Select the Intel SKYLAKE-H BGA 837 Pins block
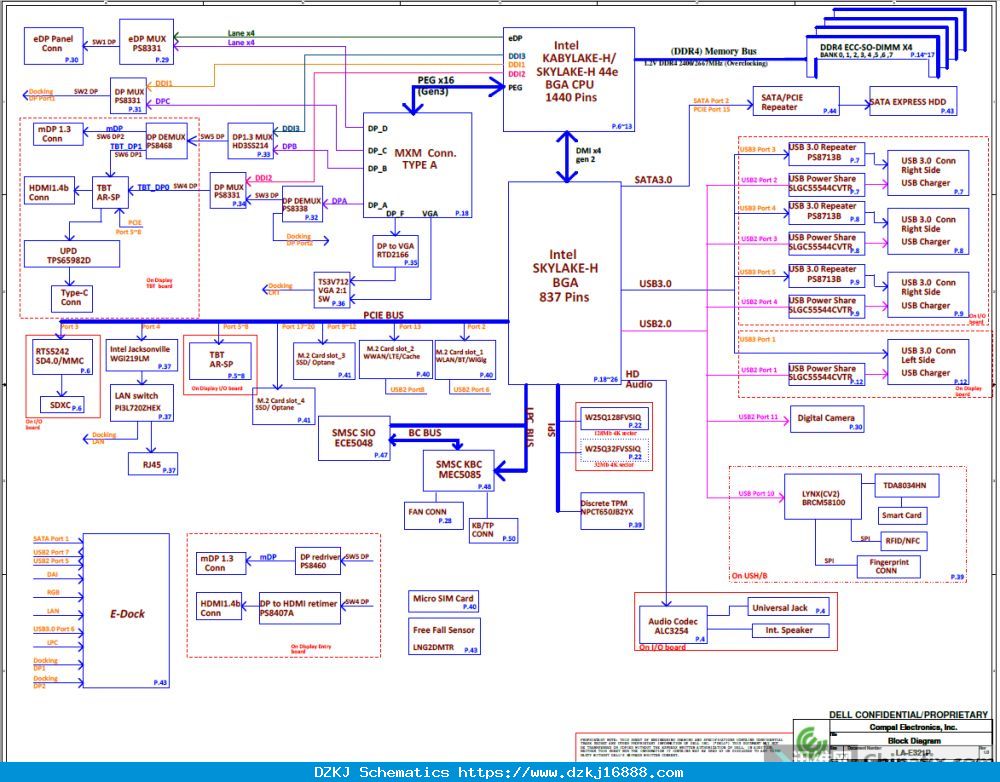This screenshot has height=782, width=1000. tap(564, 283)
